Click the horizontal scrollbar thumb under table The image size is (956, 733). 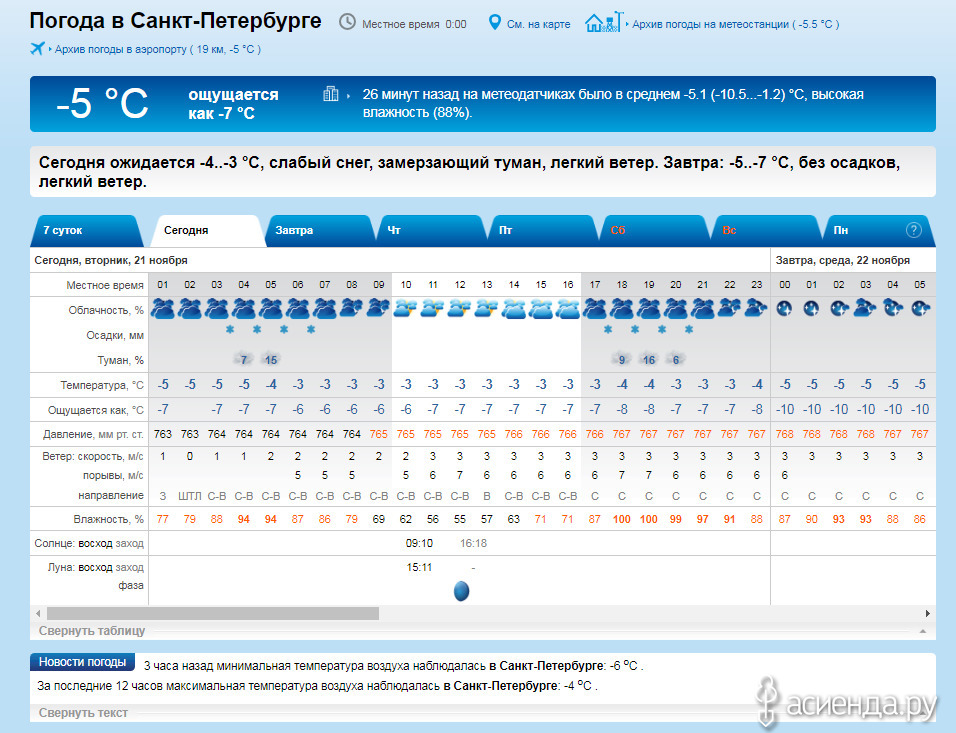pos(212,613)
